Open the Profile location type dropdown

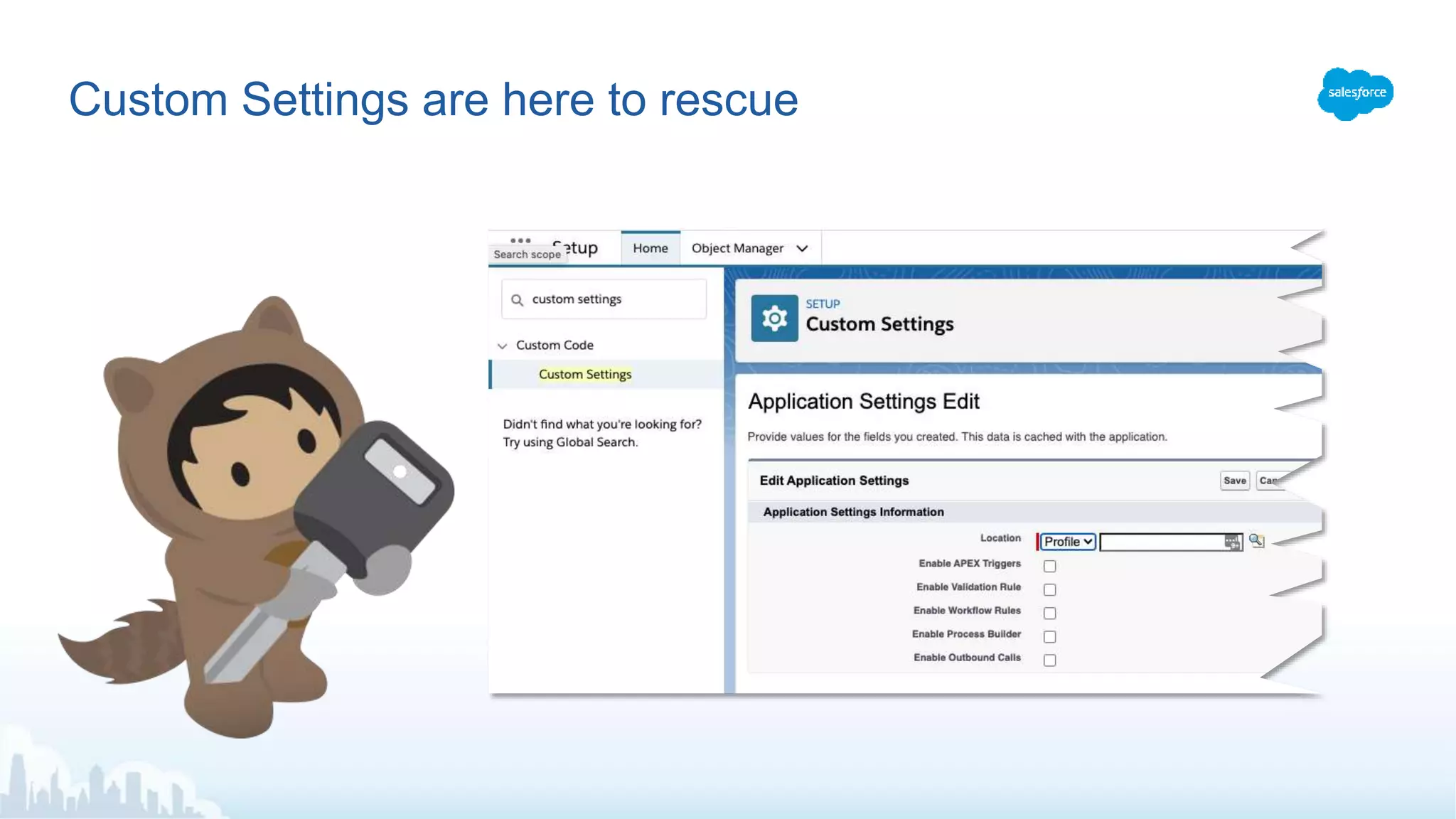click(x=1068, y=542)
